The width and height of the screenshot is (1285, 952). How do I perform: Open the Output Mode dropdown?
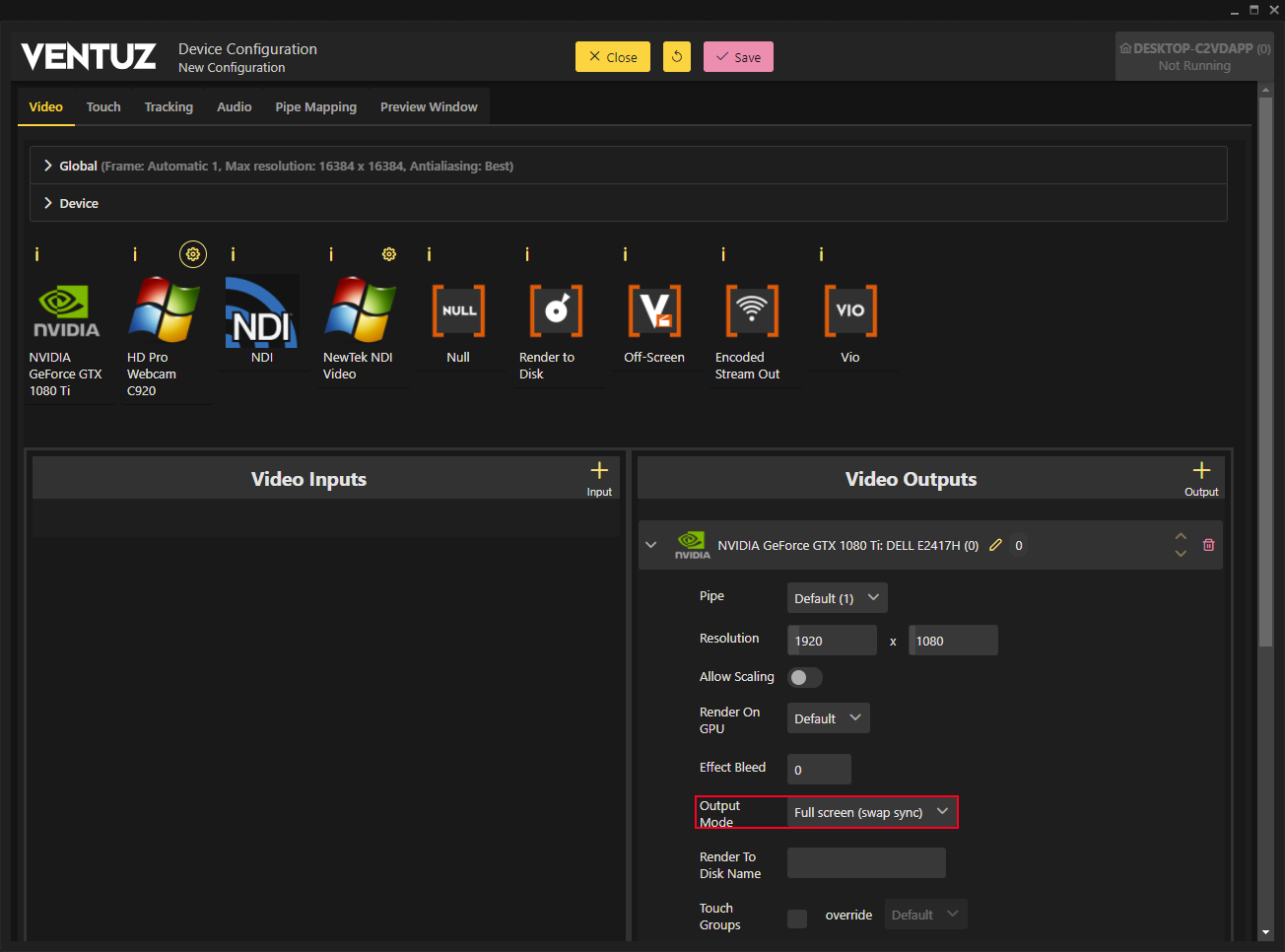click(x=871, y=812)
